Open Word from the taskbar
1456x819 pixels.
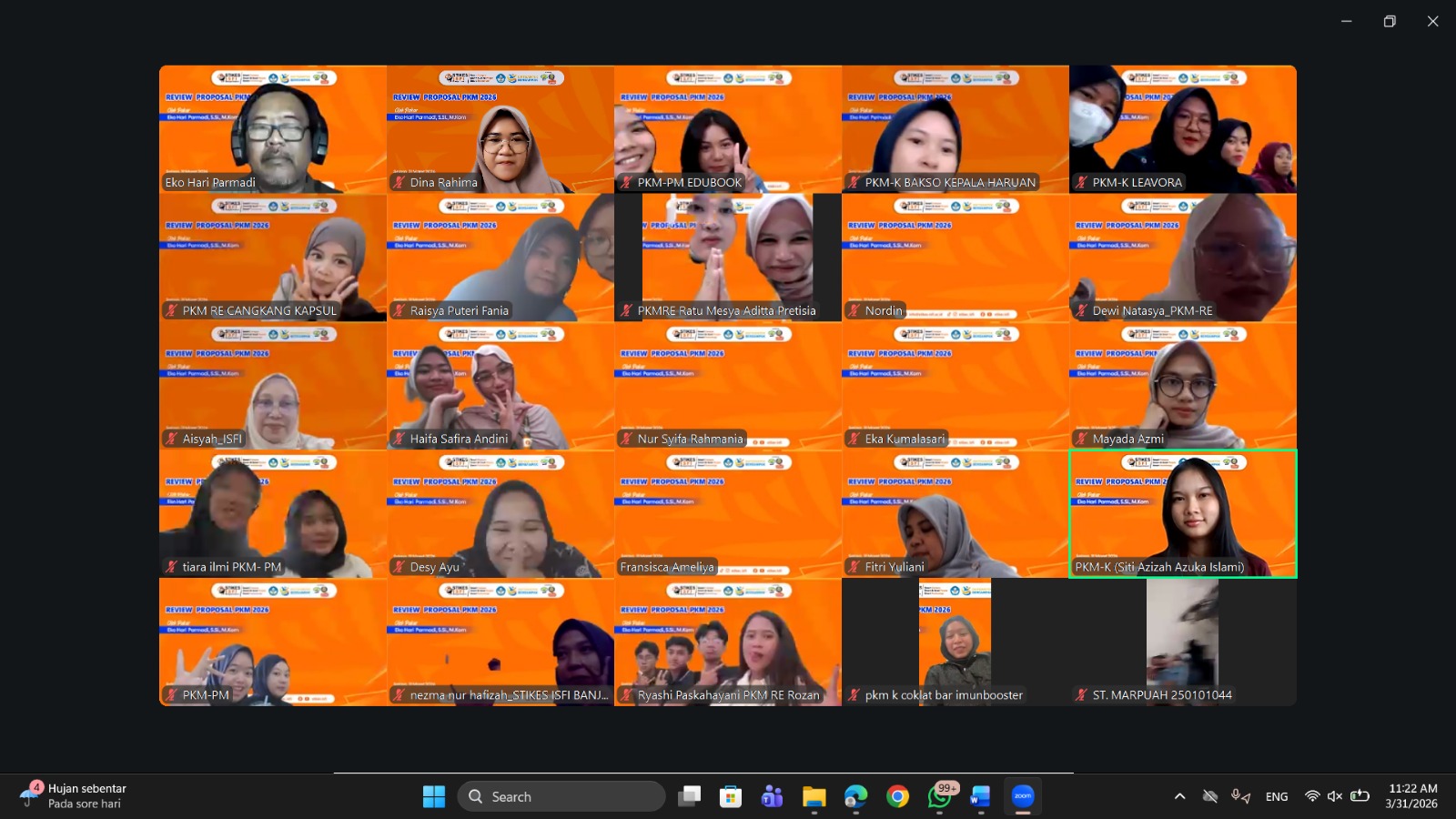point(980,796)
